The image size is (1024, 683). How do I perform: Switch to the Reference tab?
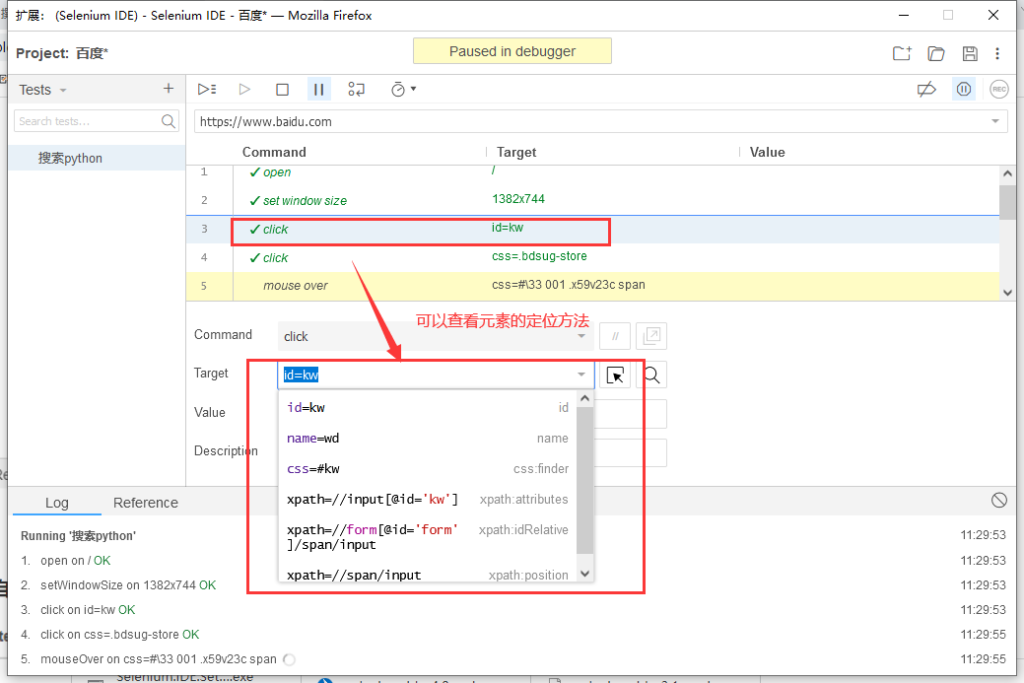tap(145, 503)
